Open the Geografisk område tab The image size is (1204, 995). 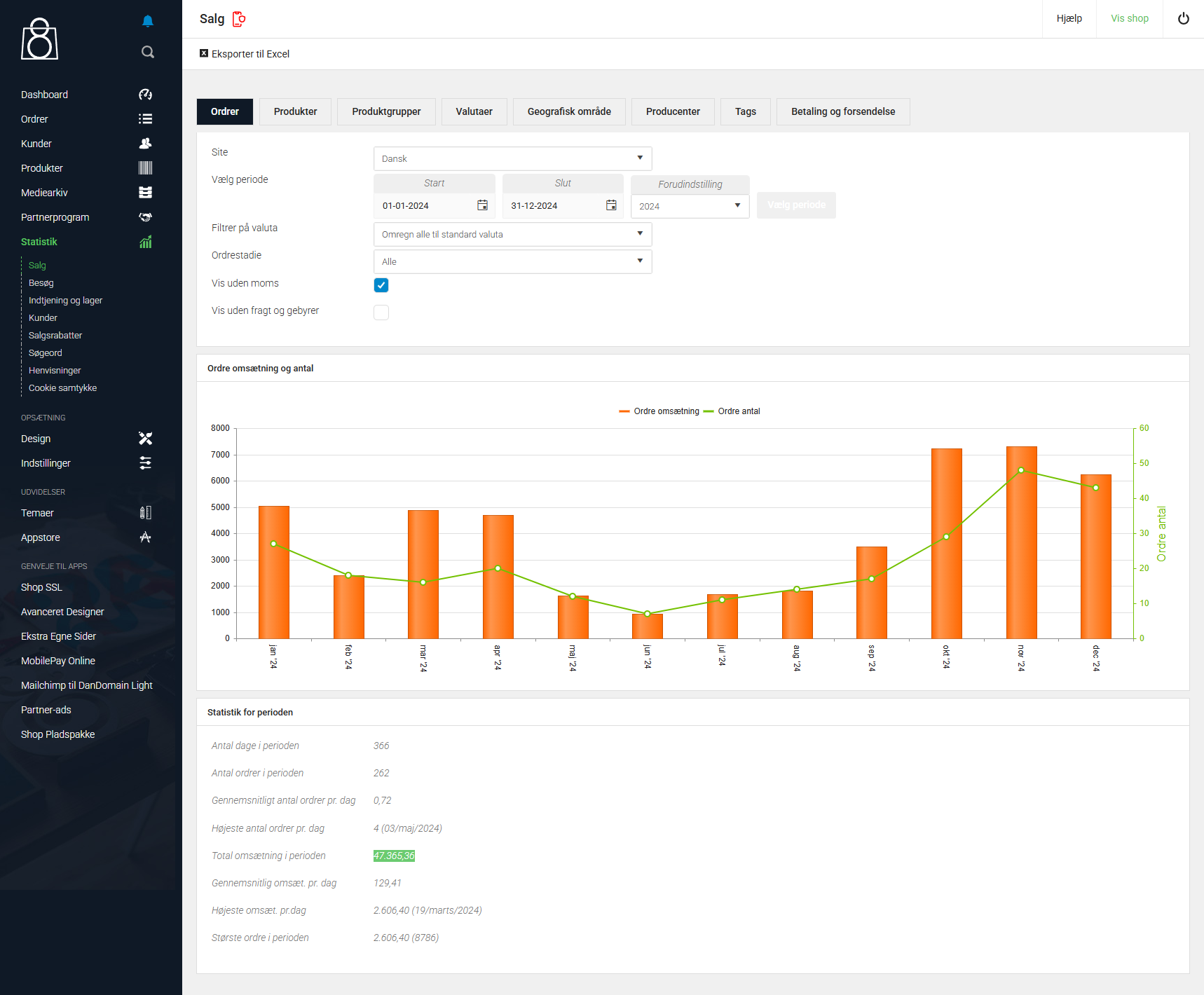click(569, 111)
